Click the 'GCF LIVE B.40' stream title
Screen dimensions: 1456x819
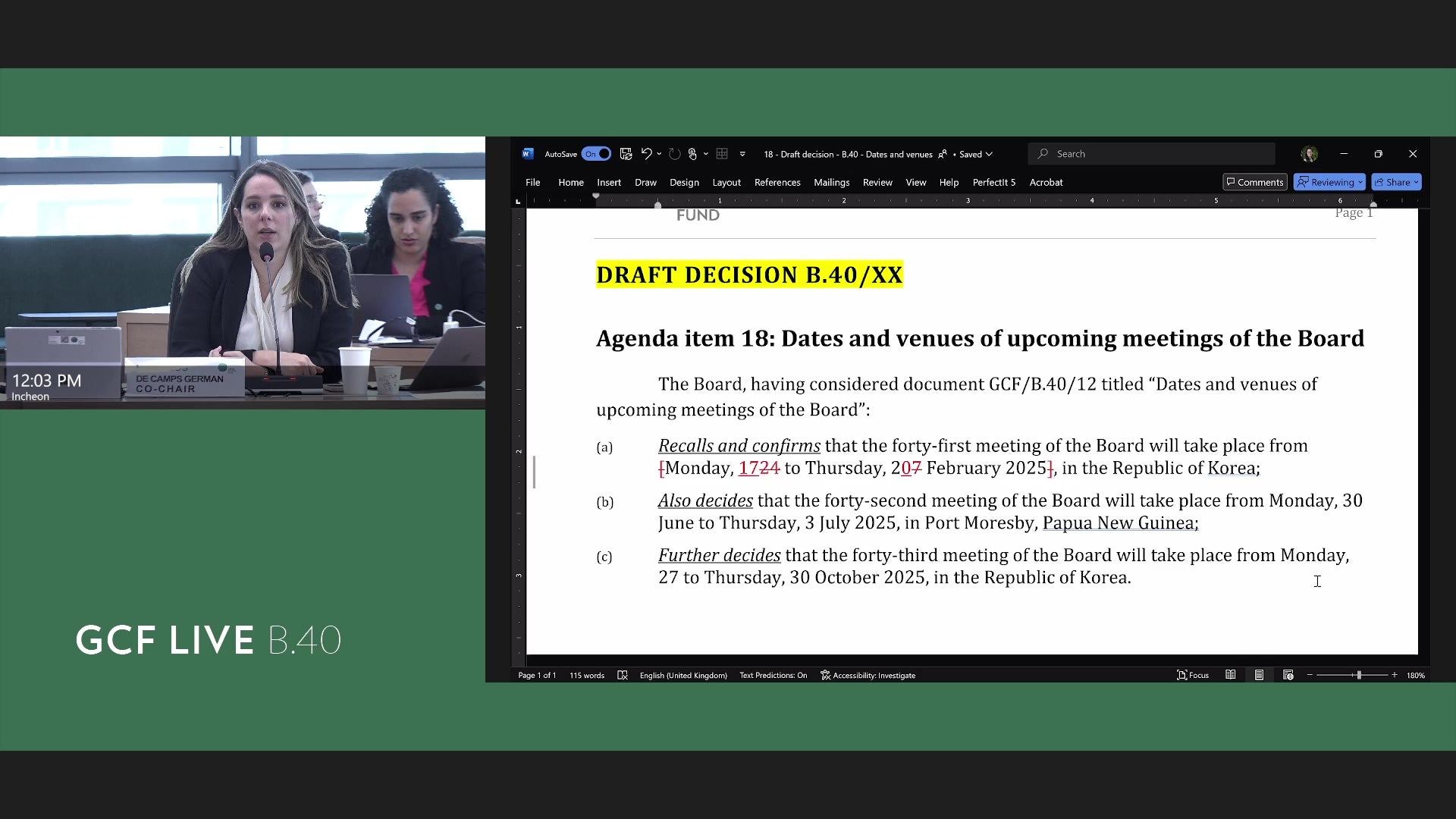point(209,640)
